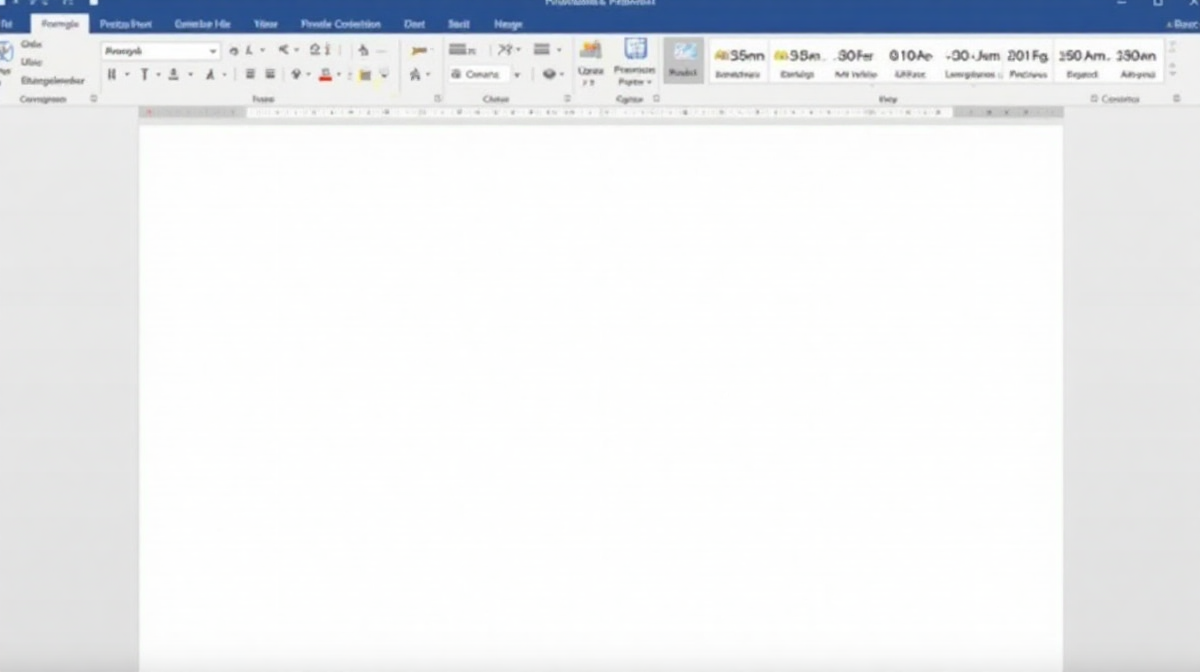Click the blue document icon above Pramosn Pipter

635,49
